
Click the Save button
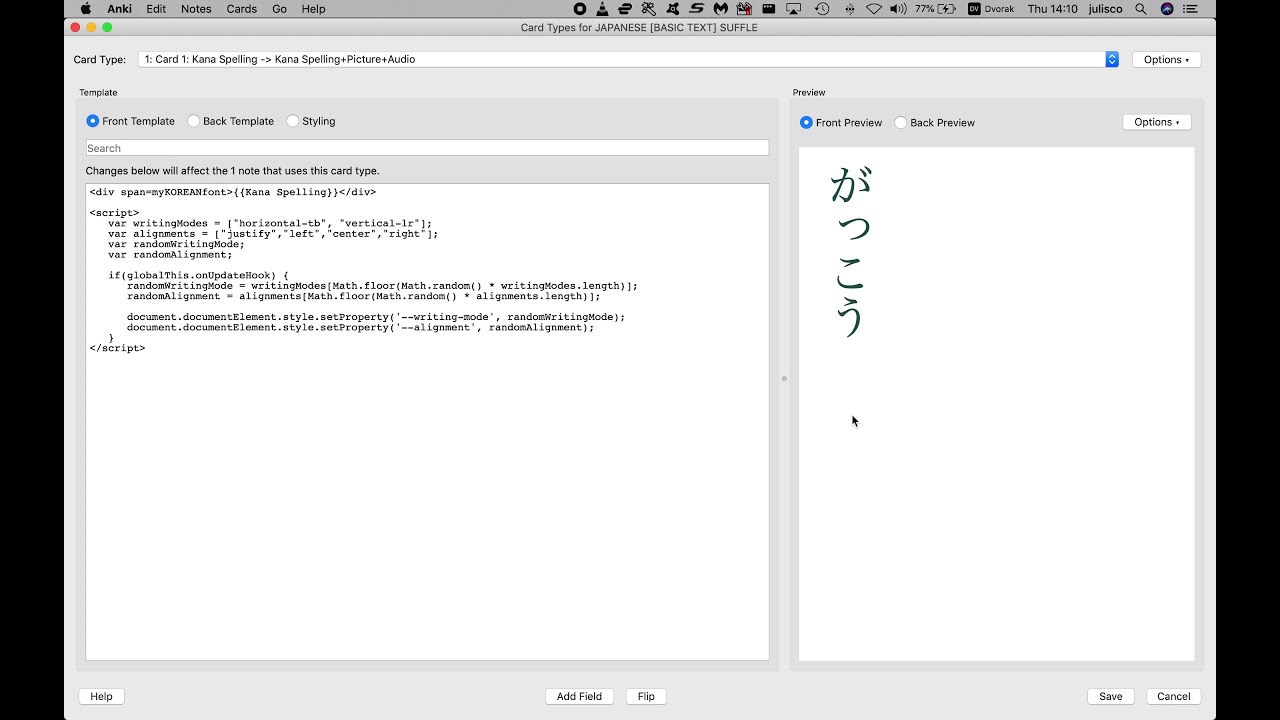[x=1110, y=696]
